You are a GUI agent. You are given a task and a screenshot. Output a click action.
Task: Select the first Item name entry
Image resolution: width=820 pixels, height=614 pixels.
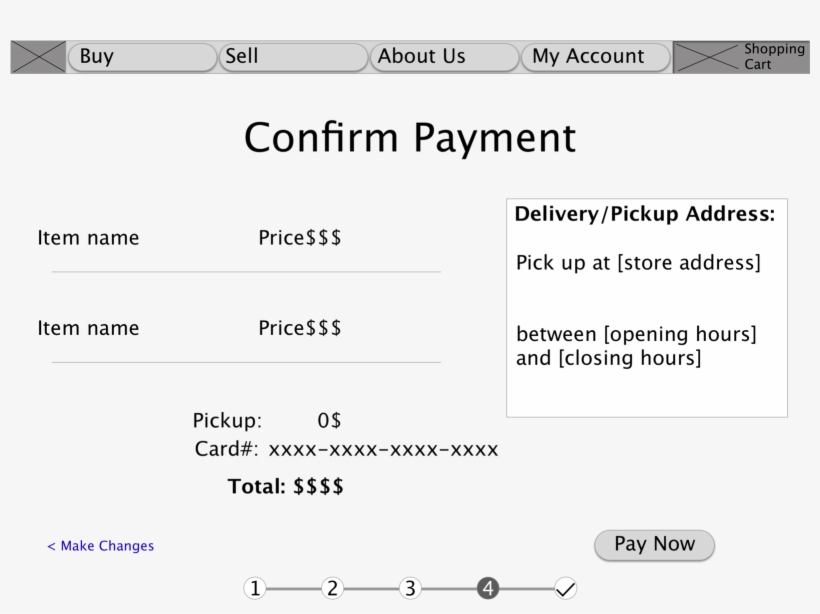click(88, 238)
